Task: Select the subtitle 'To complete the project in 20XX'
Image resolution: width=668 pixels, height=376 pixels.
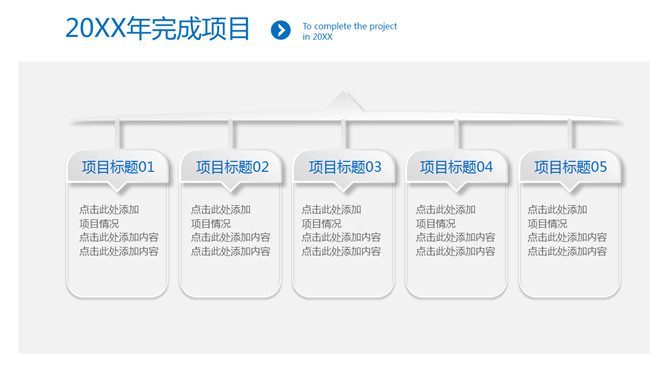Action: pos(349,31)
